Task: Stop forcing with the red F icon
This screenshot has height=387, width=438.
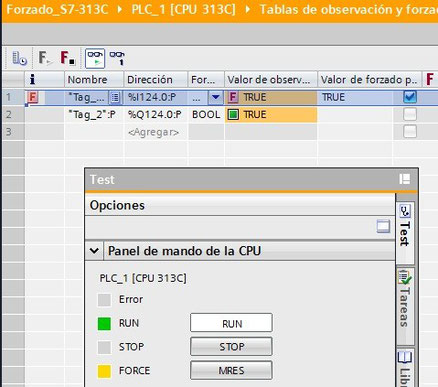Action: click(x=68, y=58)
